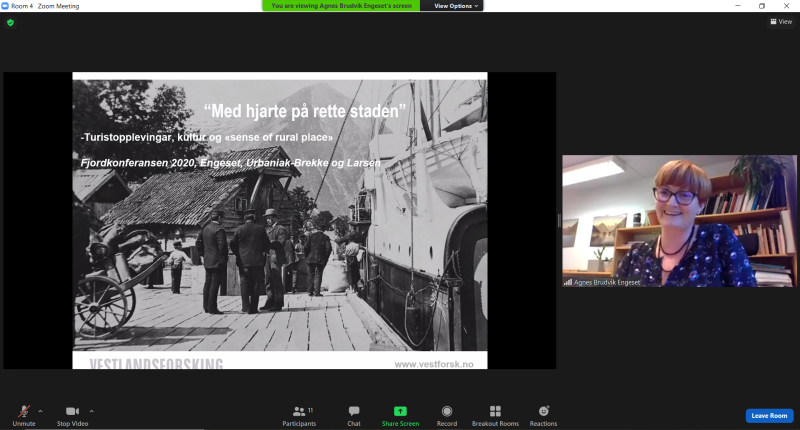Screen dimensions: 800x430
Task: Open the Participants panel
Action: coord(299,415)
